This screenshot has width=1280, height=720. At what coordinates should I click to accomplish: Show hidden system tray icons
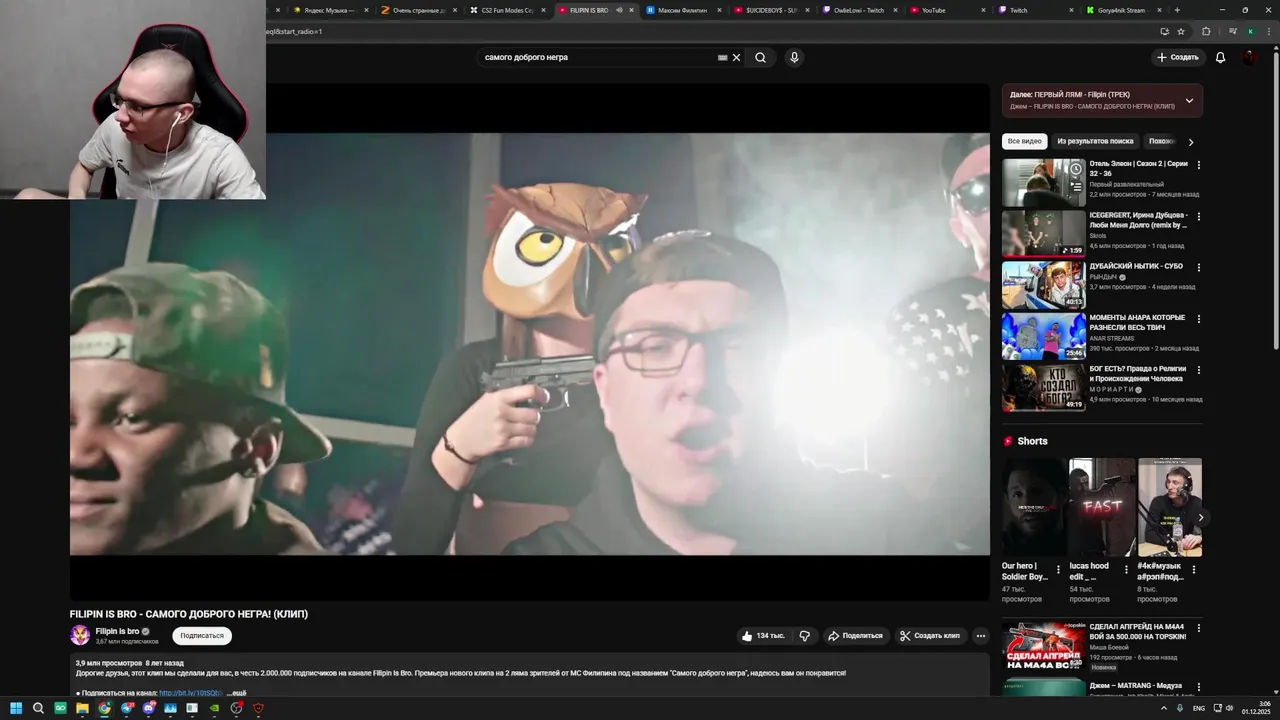coord(1163,708)
